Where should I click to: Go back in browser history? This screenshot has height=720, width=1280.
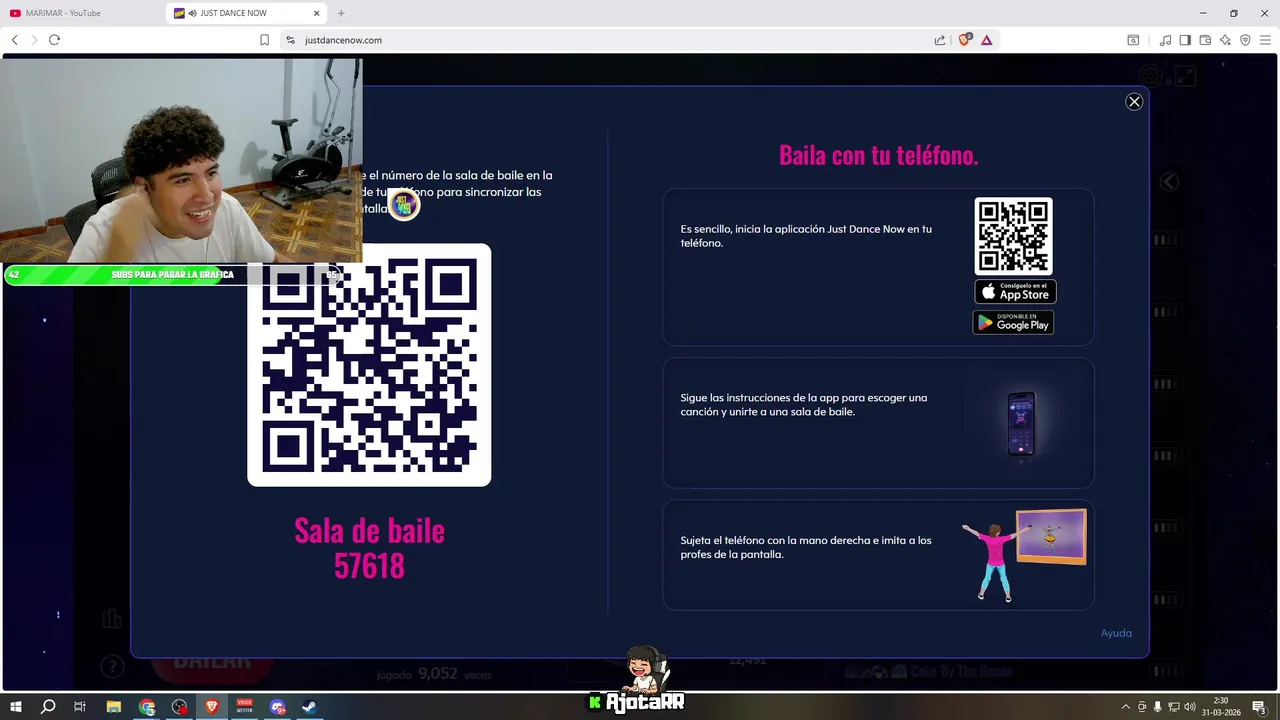click(x=14, y=40)
